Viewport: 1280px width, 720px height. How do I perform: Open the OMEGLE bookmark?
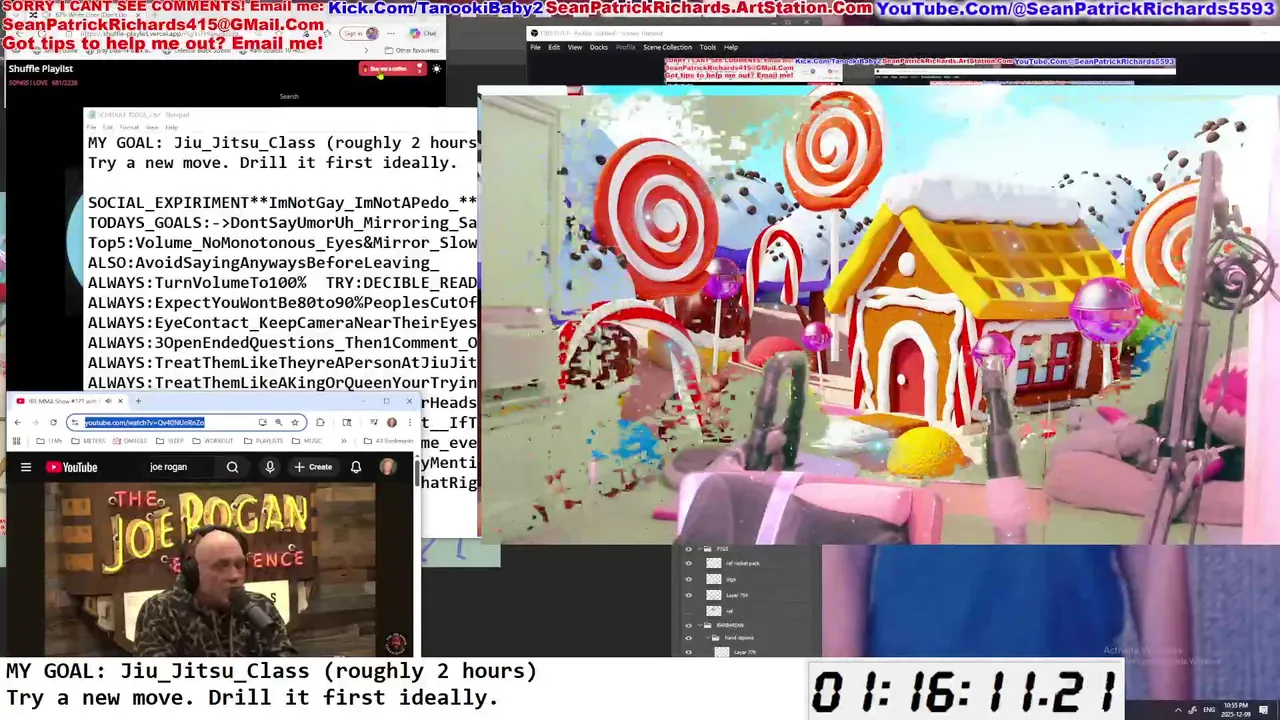tap(129, 441)
